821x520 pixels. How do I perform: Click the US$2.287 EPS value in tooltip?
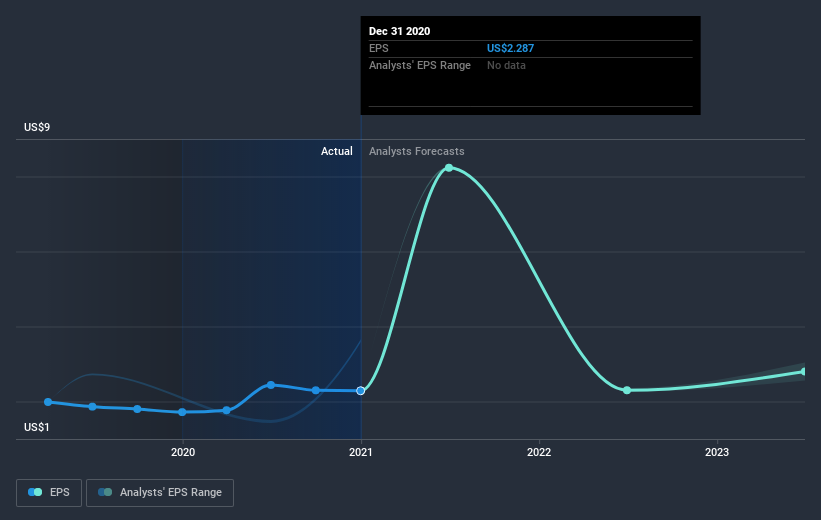(511, 48)
